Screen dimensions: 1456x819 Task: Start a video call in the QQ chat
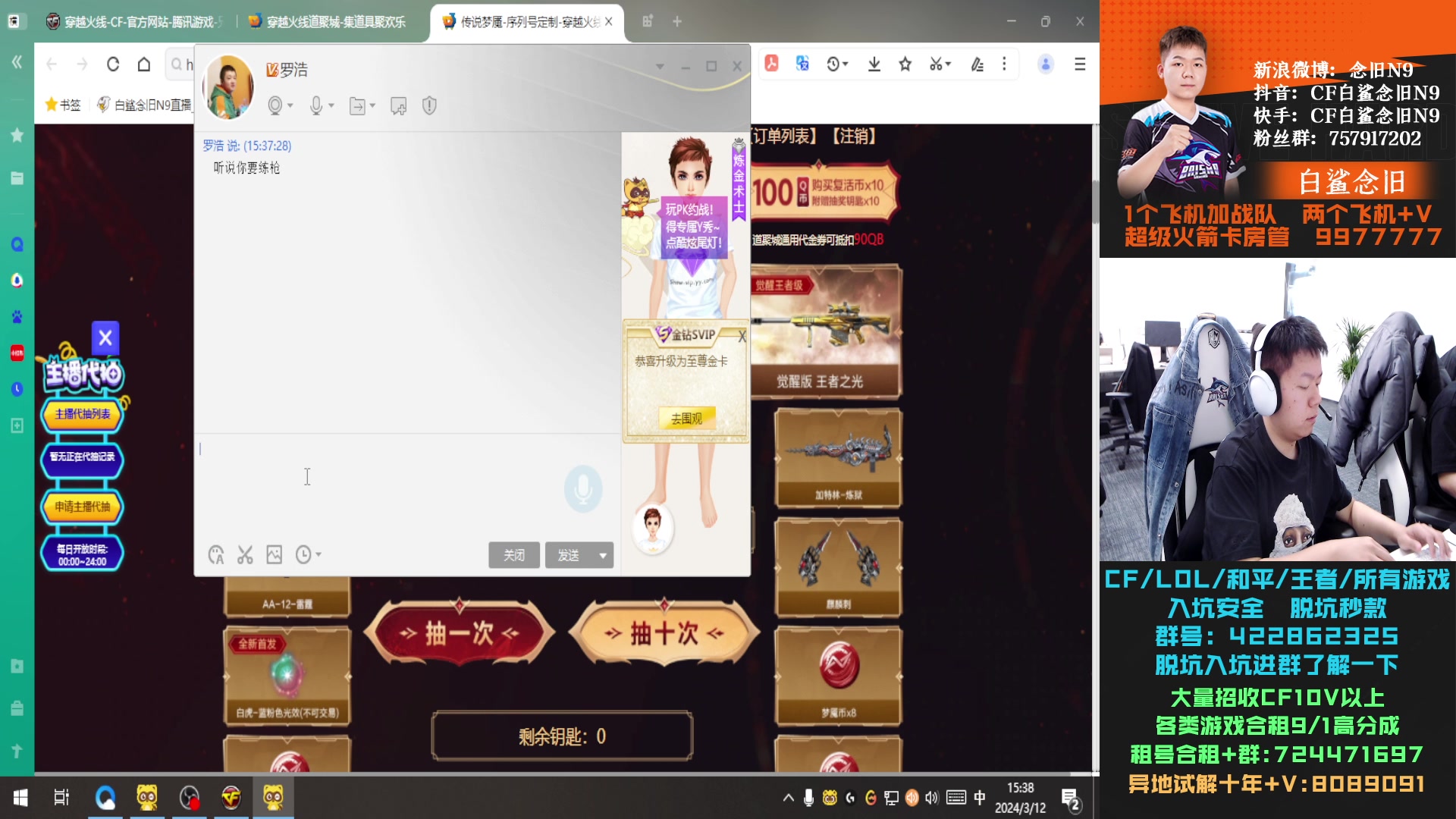pyautogui.click(x=275, y=105)
